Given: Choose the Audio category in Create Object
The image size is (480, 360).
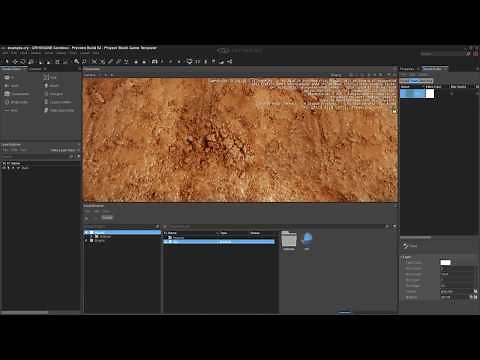Looking at the screenshot, I should (12, 86).
